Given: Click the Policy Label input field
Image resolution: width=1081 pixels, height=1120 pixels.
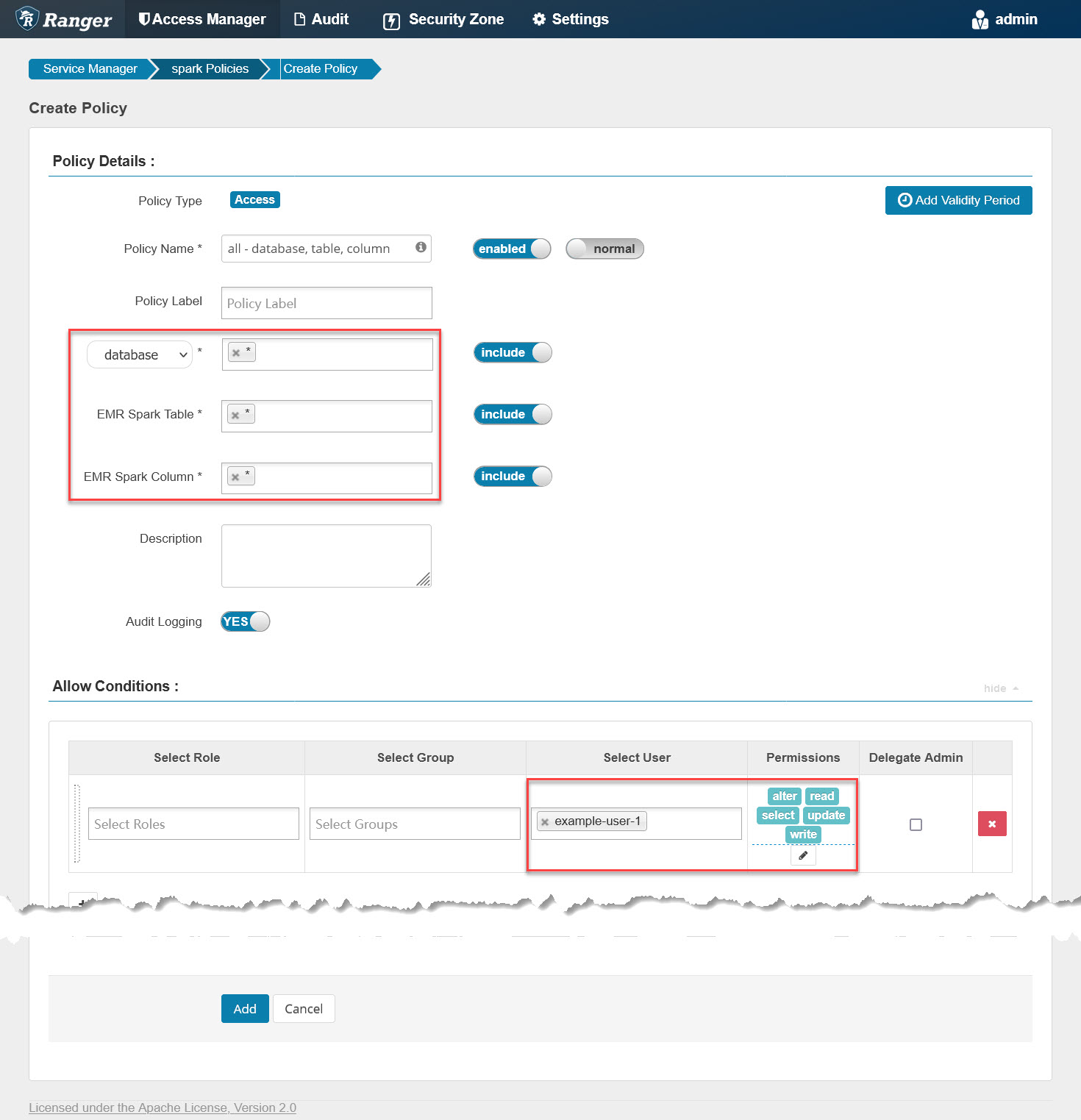Looking at the screenshot, I should (x=327, y=303).
